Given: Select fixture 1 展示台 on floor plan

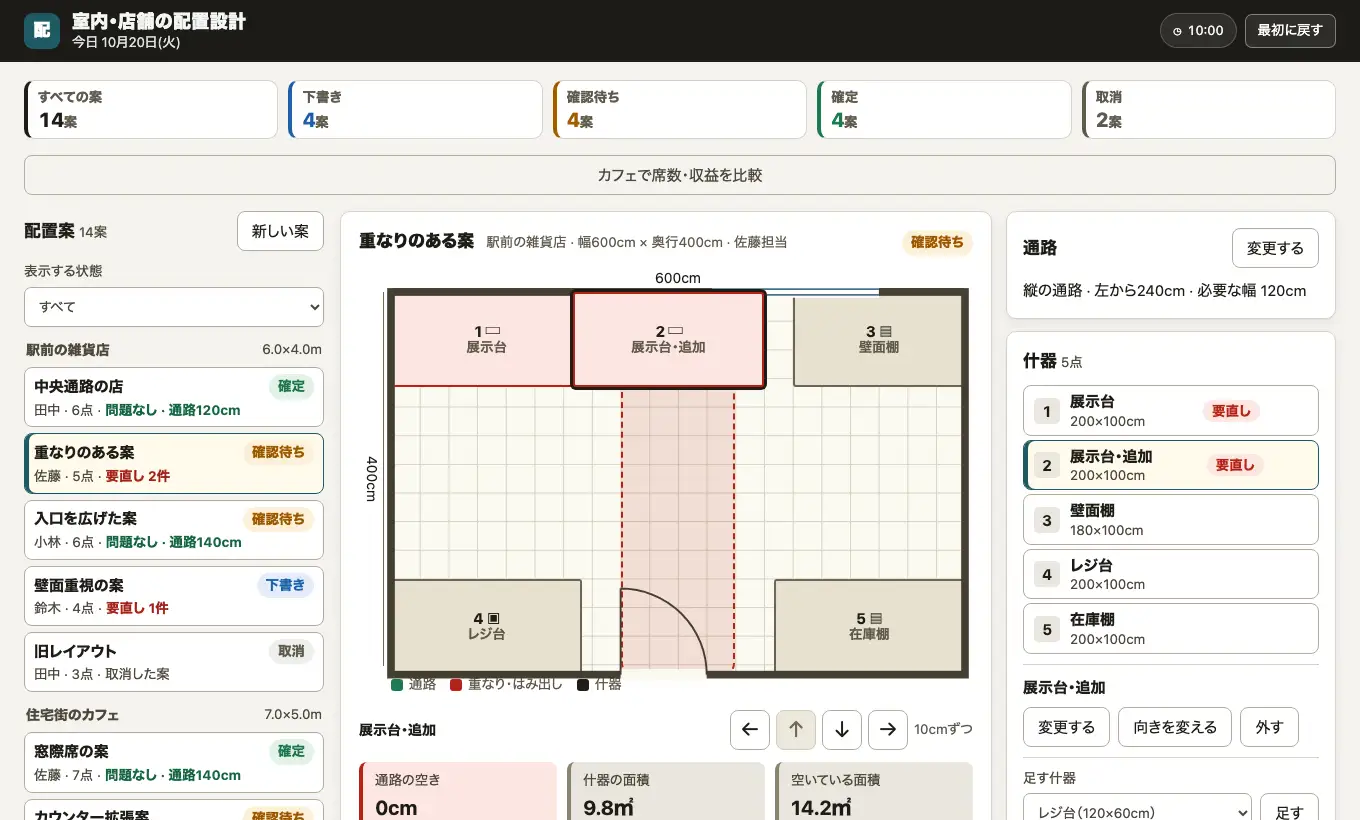Looking at the screenshot, I should [x=483, y=340].
